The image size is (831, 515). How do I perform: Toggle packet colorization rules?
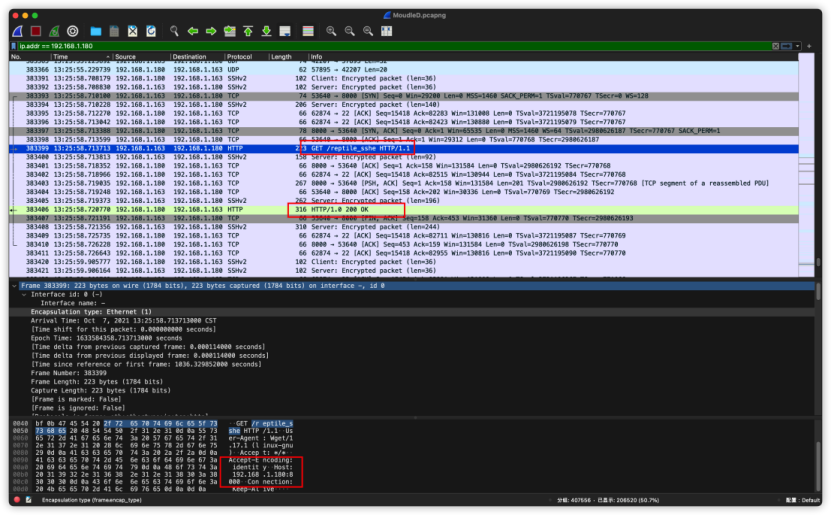tap(308, 31)
